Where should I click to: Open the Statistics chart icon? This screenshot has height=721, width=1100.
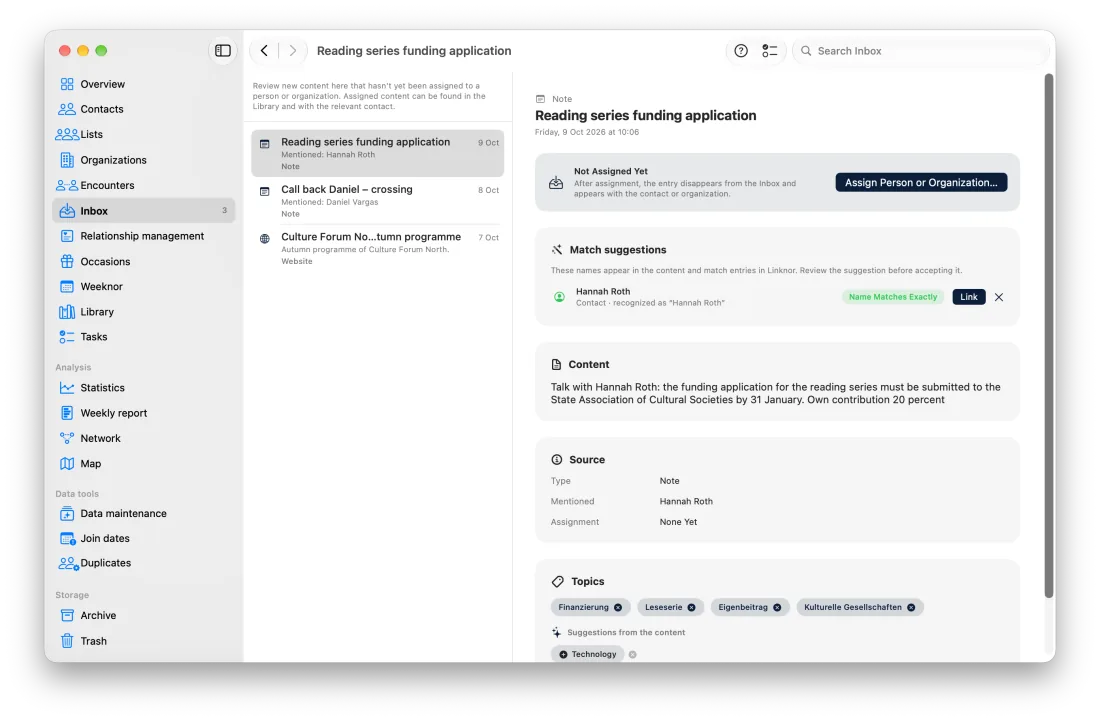tap(67, 388)
